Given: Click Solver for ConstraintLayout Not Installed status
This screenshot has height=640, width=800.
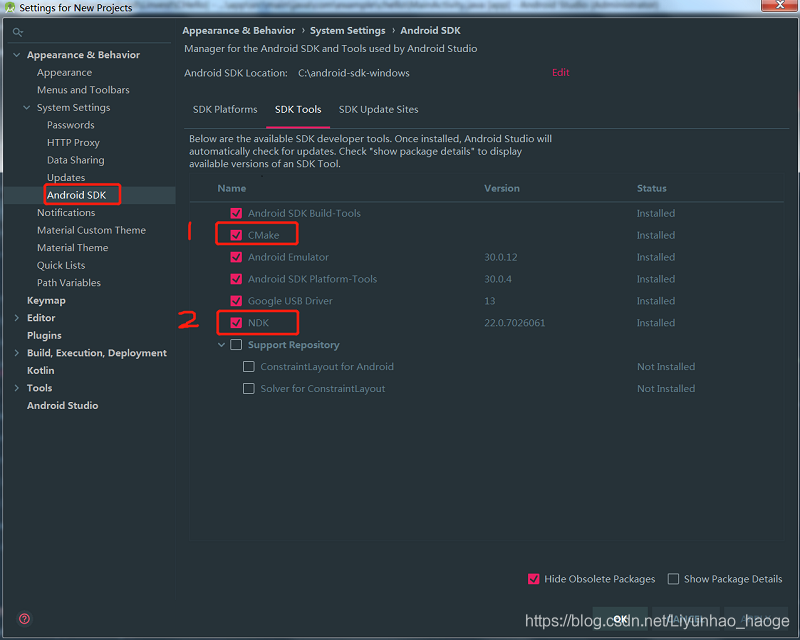Looking at the screenshot, I should pos(666,389).
